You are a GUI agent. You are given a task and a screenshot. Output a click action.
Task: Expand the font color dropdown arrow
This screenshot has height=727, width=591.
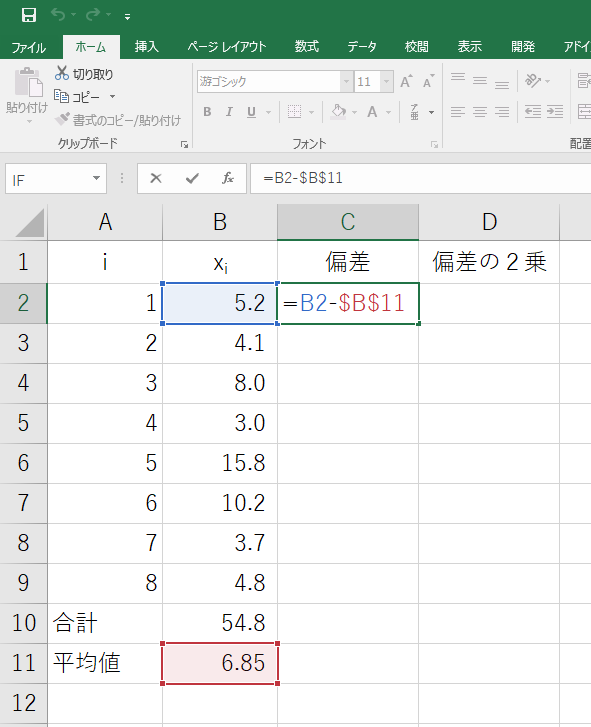pos(388,112)
